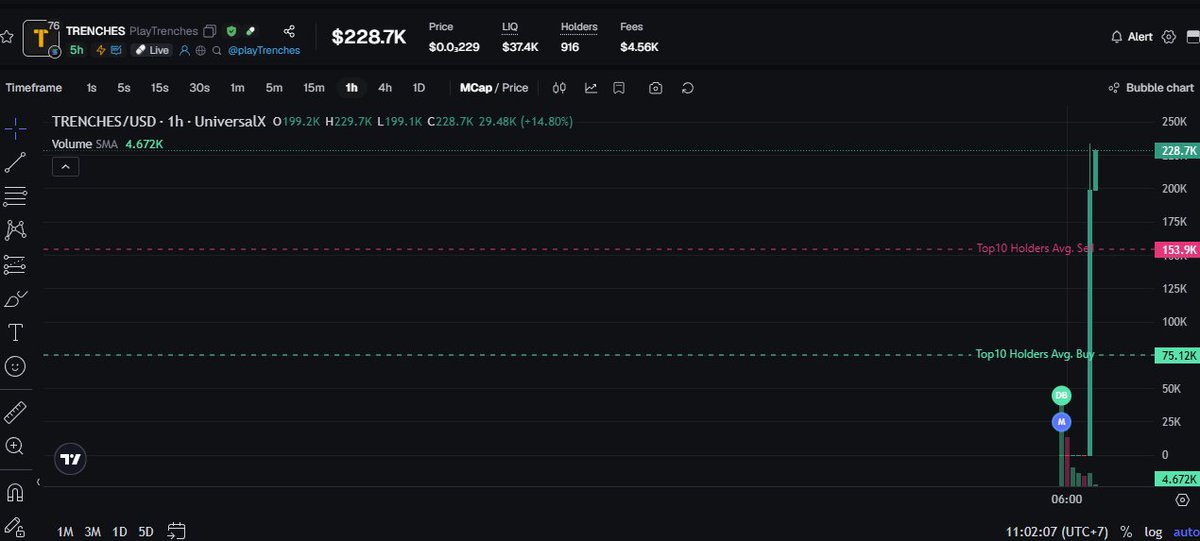Select the 4h timeframe
The height and width of the screenshot is (541, 1200).
click(x=385, y=88)
